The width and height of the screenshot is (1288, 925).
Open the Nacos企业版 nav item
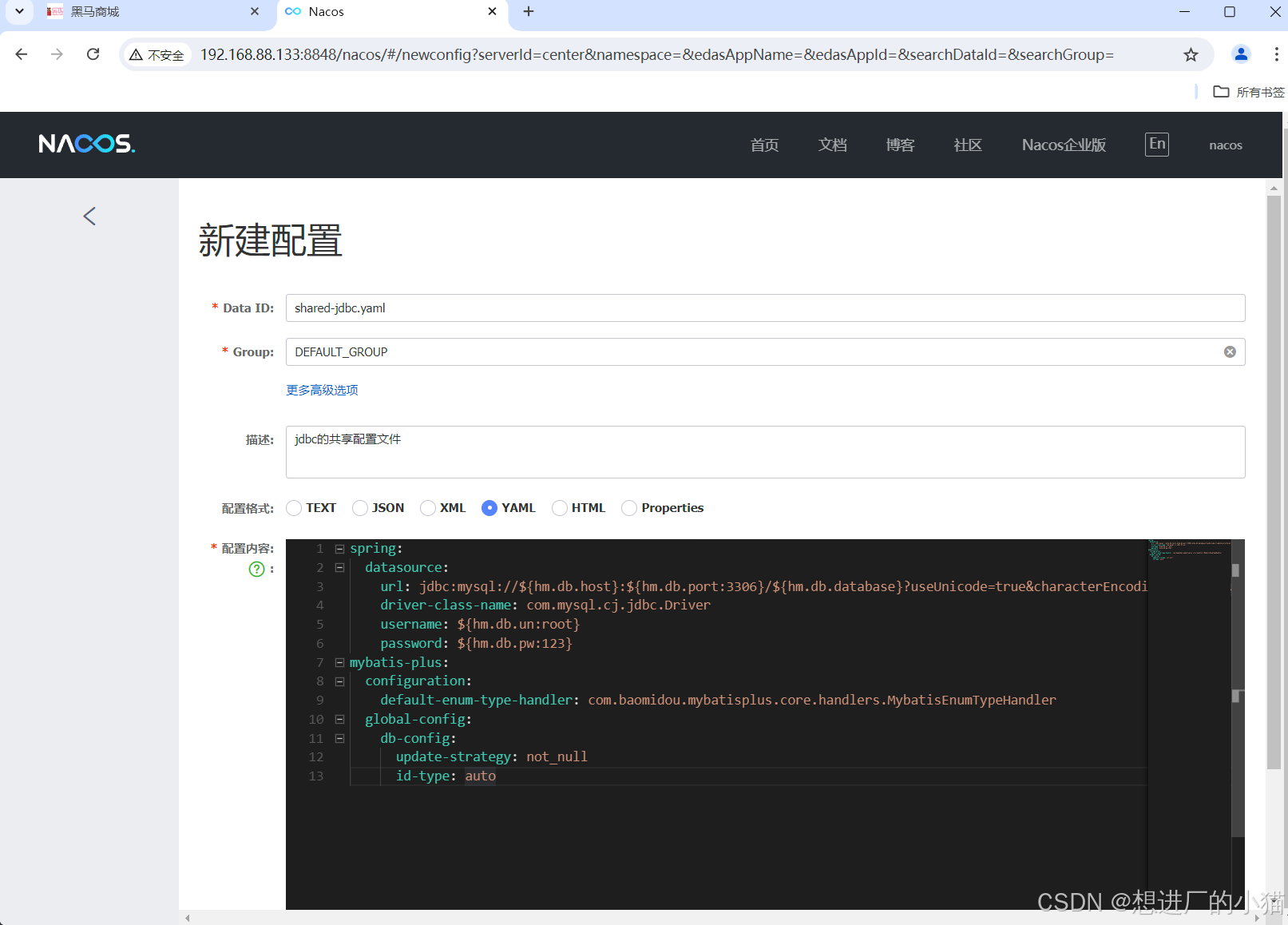[x=1064, y=145]
